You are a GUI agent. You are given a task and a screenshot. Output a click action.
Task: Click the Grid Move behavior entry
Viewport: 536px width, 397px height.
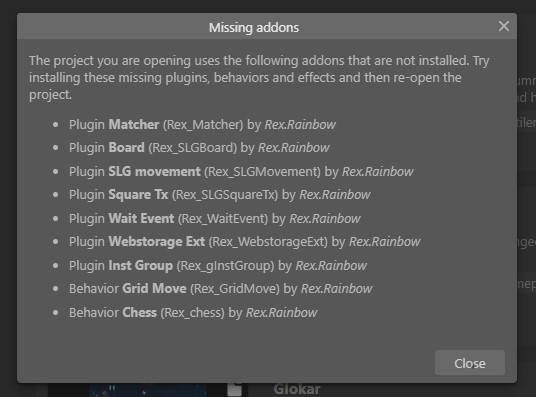click(220, 289)
